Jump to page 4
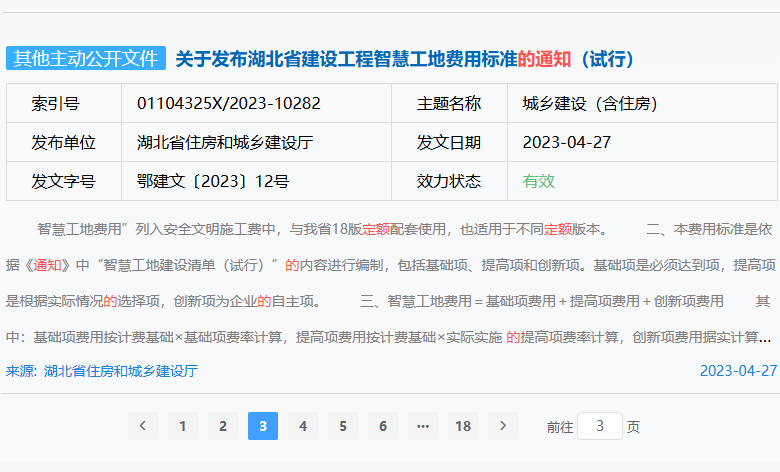 click(303, 426)
